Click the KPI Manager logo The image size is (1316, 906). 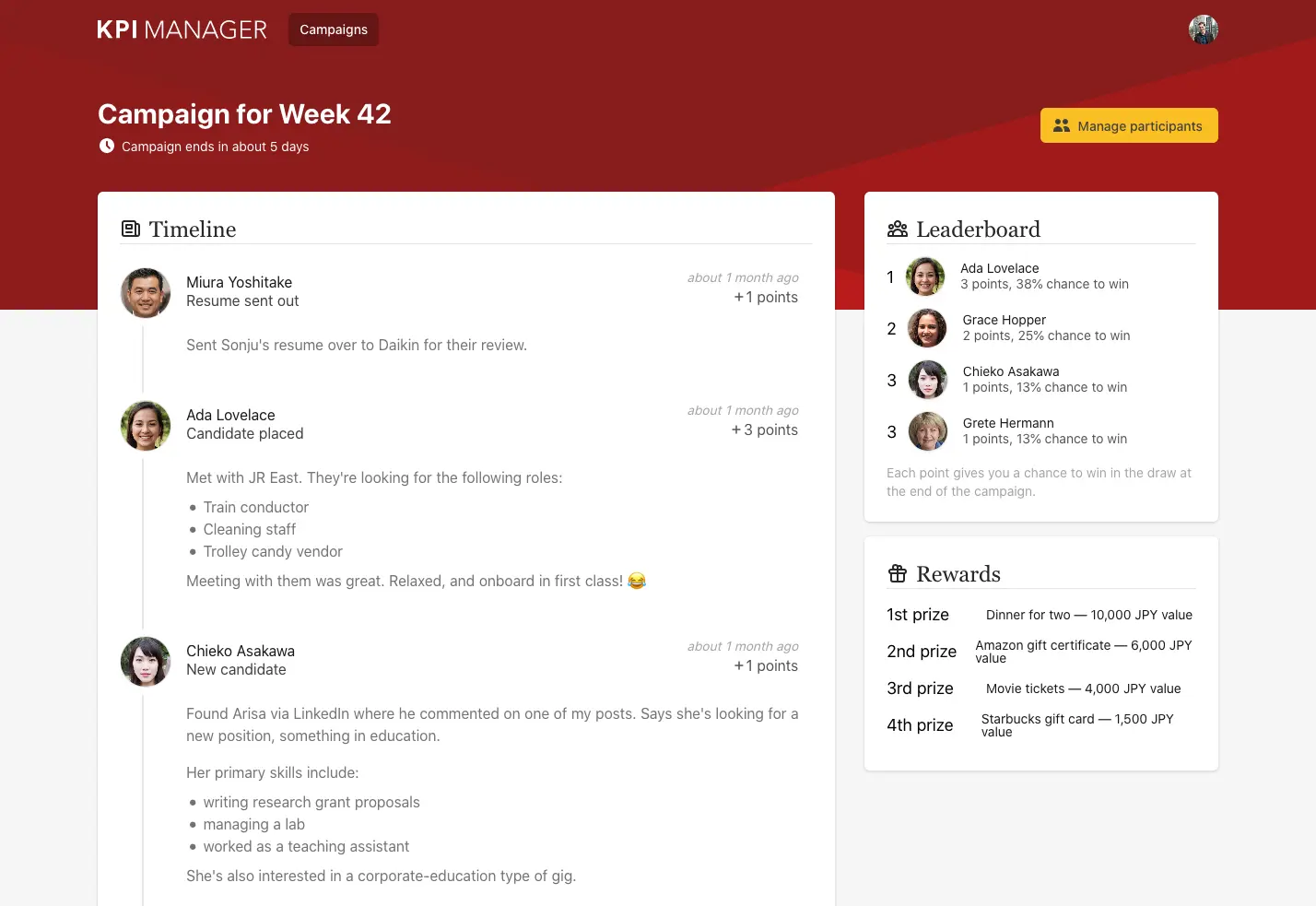(182, 29)
